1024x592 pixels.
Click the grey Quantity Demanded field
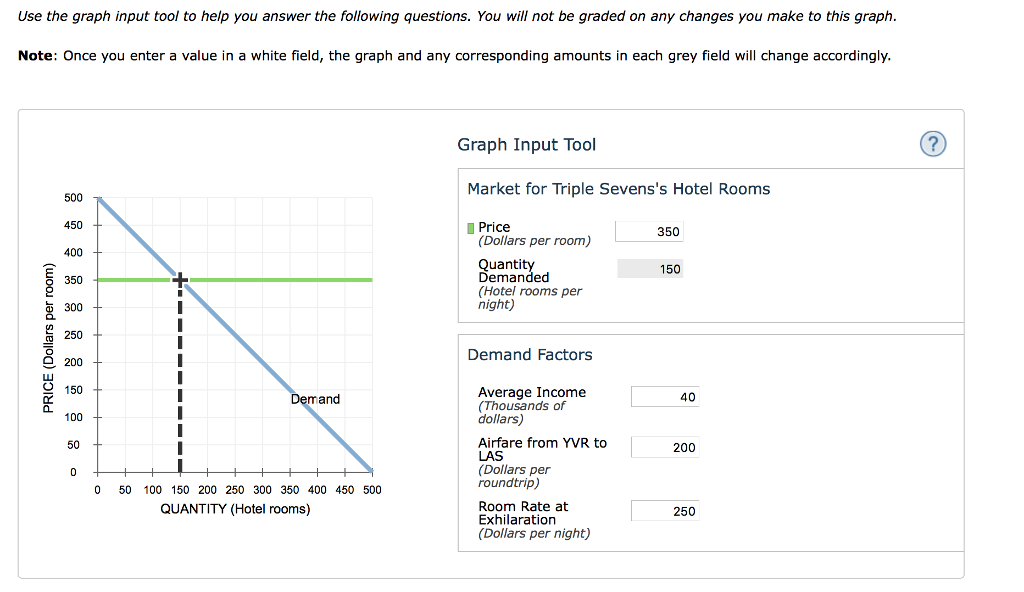tap(650, 269)
